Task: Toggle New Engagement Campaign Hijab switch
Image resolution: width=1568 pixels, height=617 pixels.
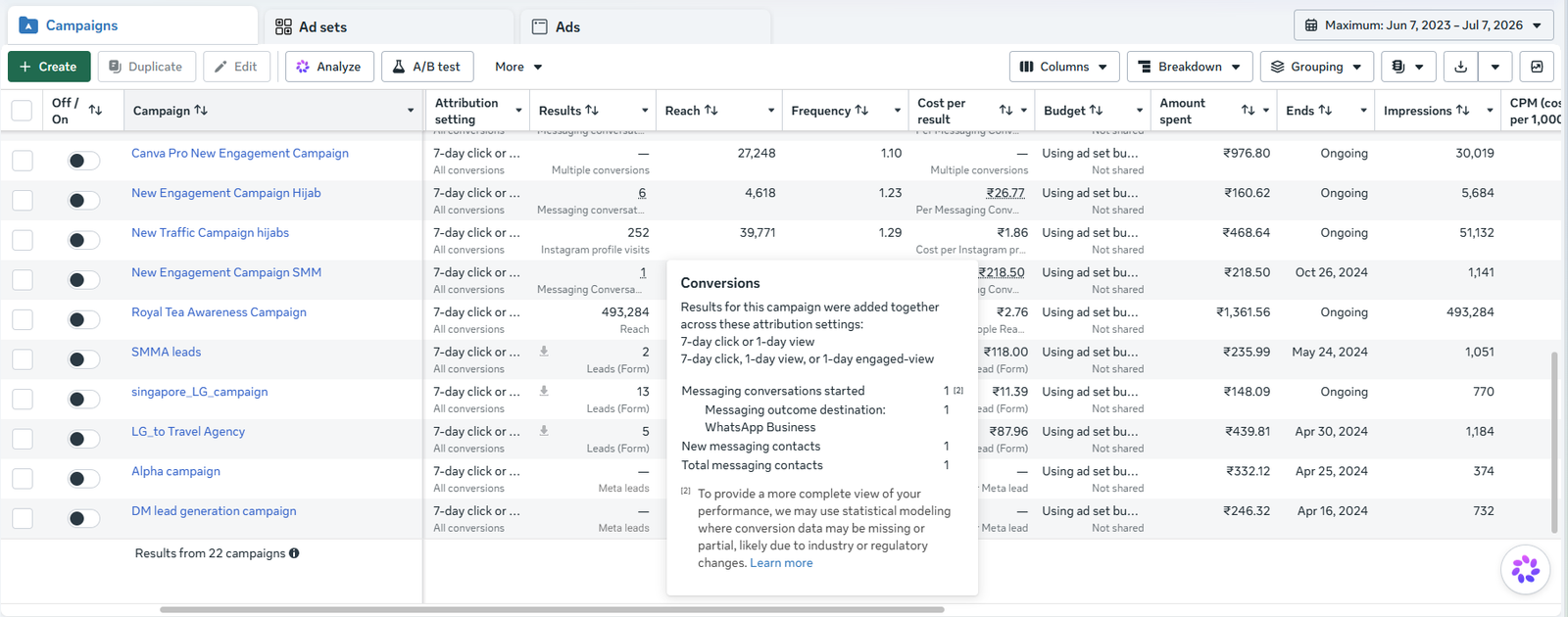Action: [x=83, y=201]
